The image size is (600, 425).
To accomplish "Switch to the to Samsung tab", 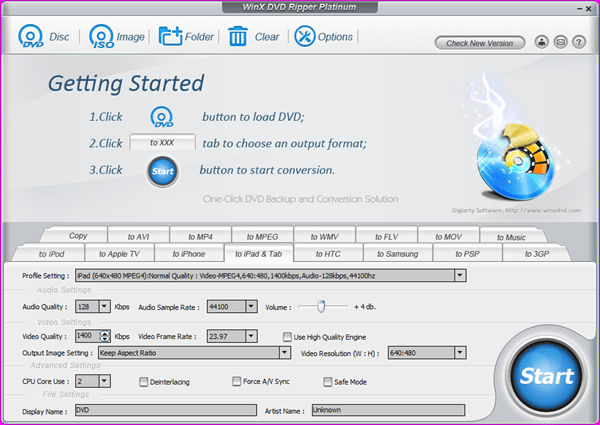I will coord(398,254).
